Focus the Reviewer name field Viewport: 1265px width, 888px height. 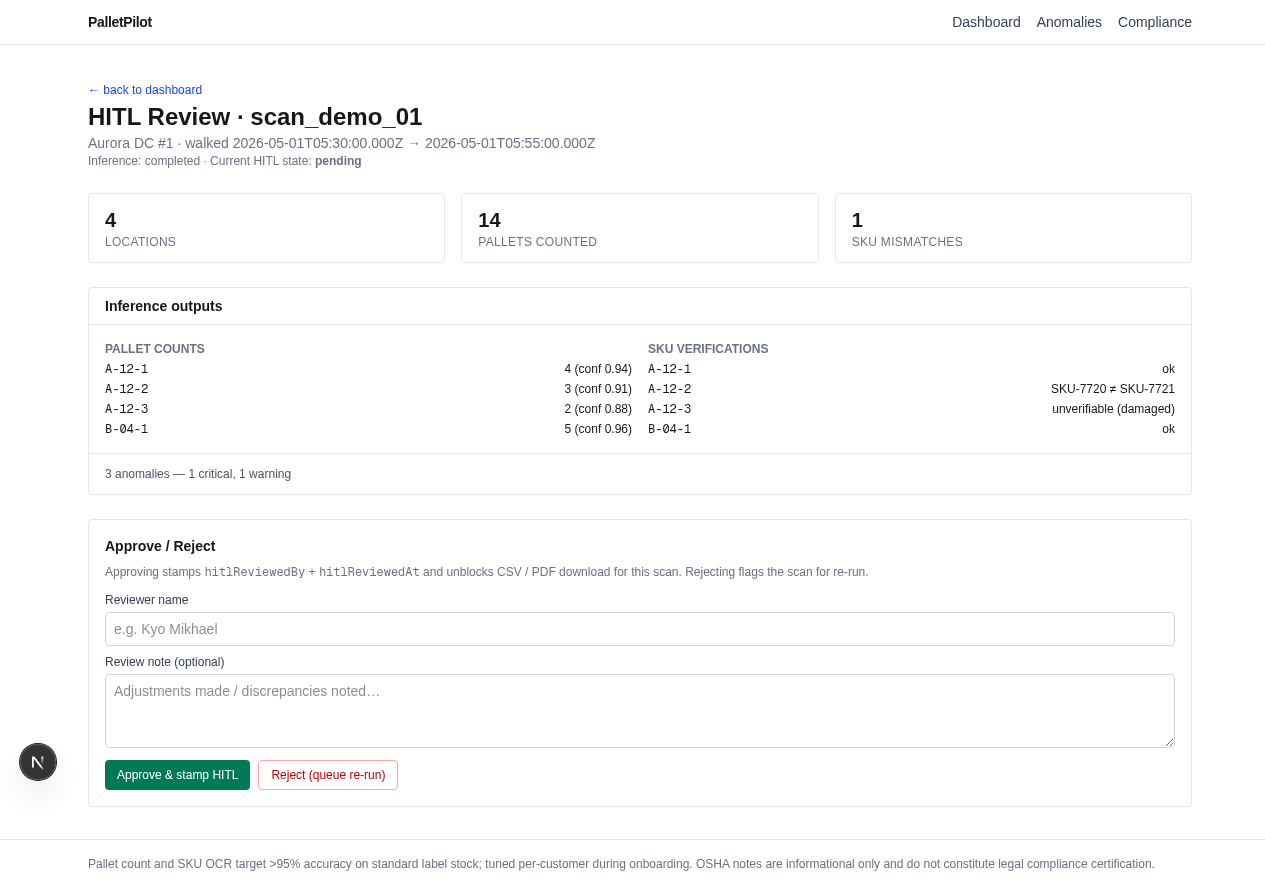click(640, 629)
